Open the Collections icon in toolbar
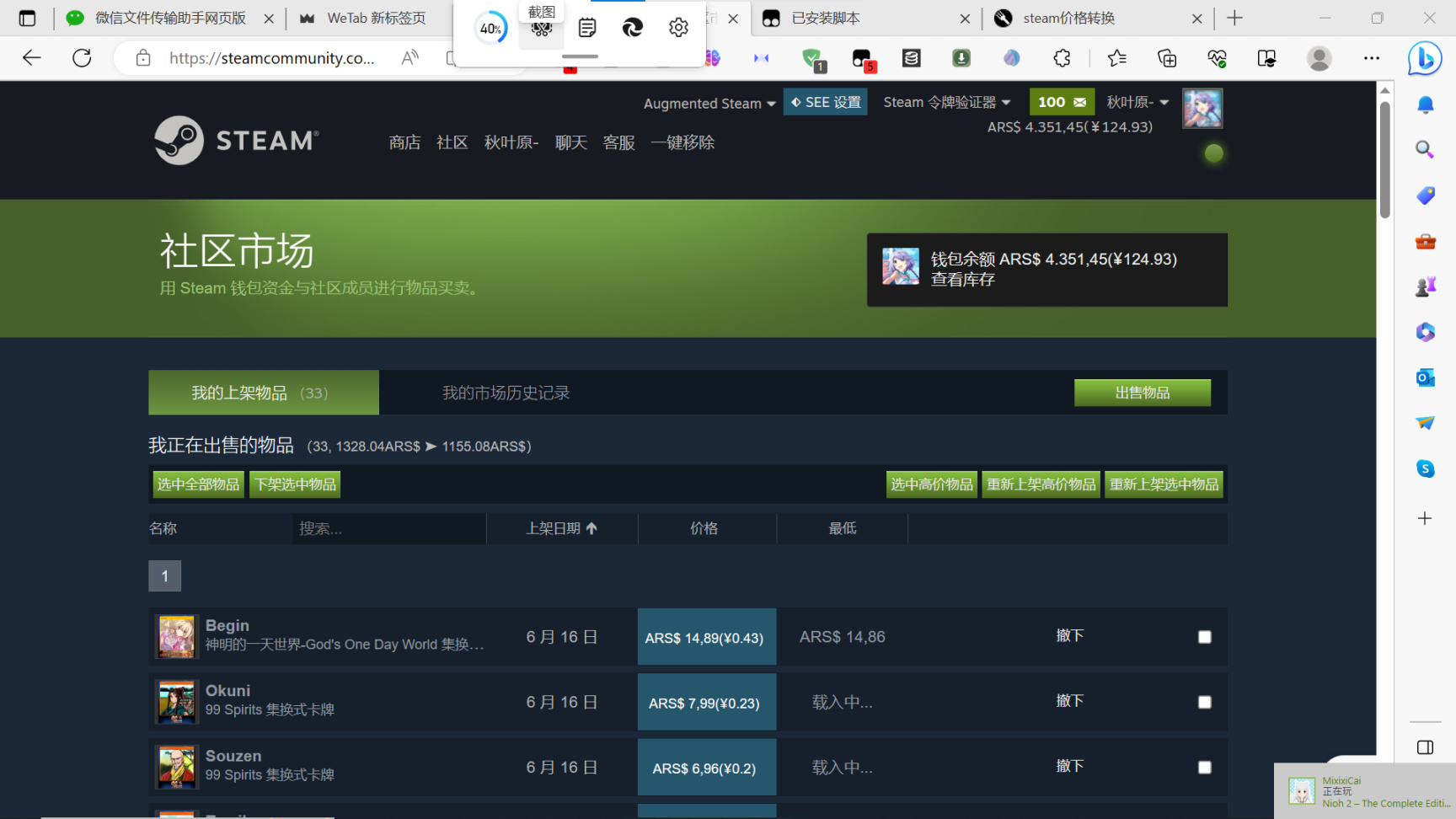 click(x=1167, y=58)
